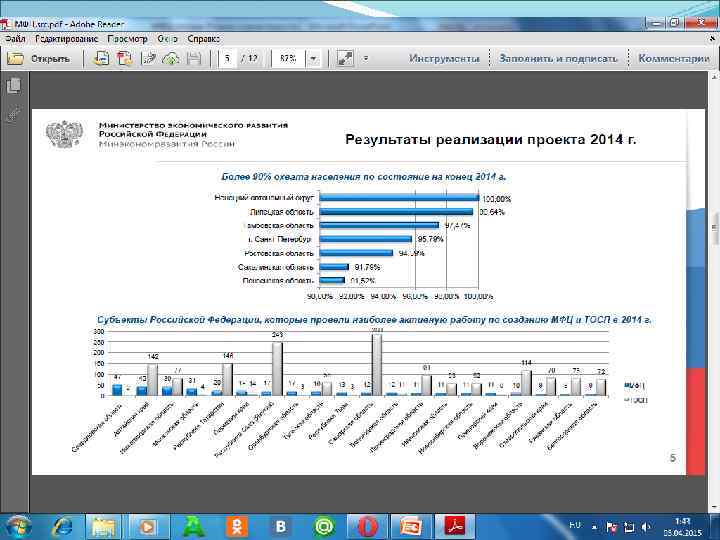Click the save diskette icon
The image size is (720, 540).
click(x=194, y=58)
